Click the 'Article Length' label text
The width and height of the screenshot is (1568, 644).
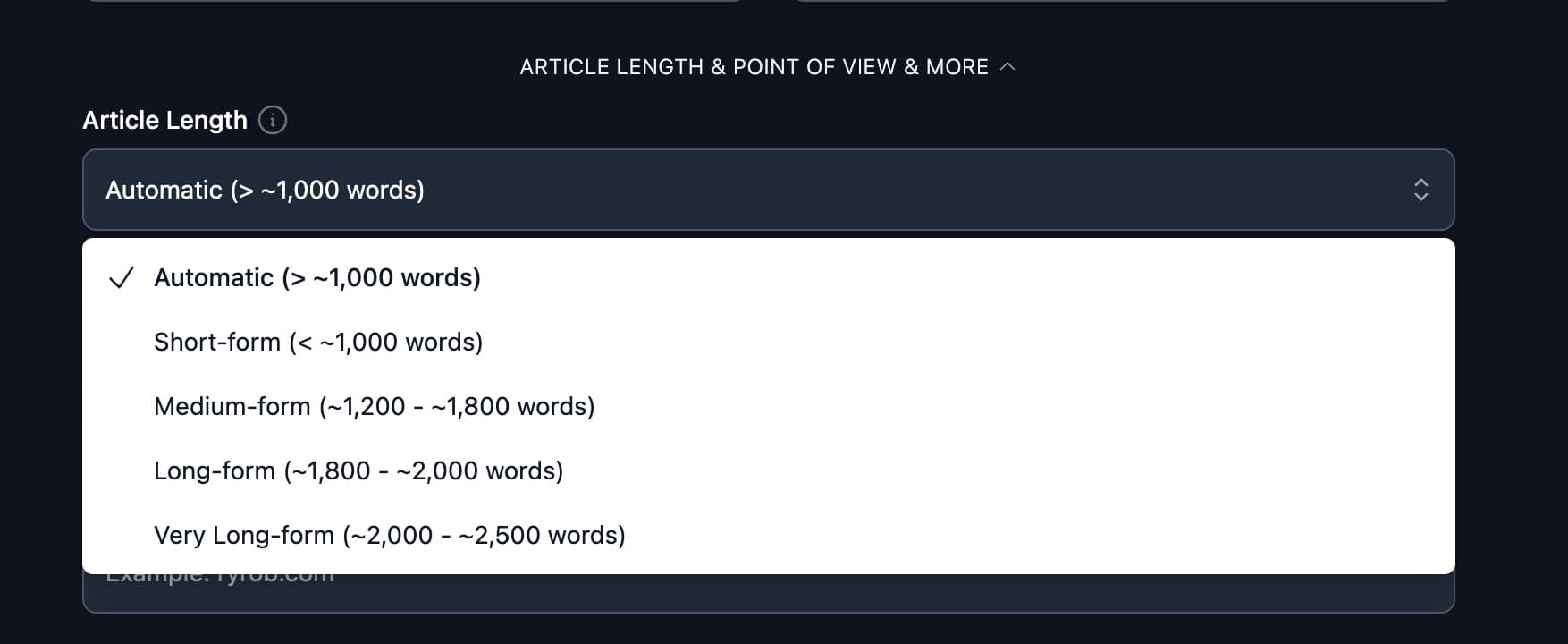165,119
